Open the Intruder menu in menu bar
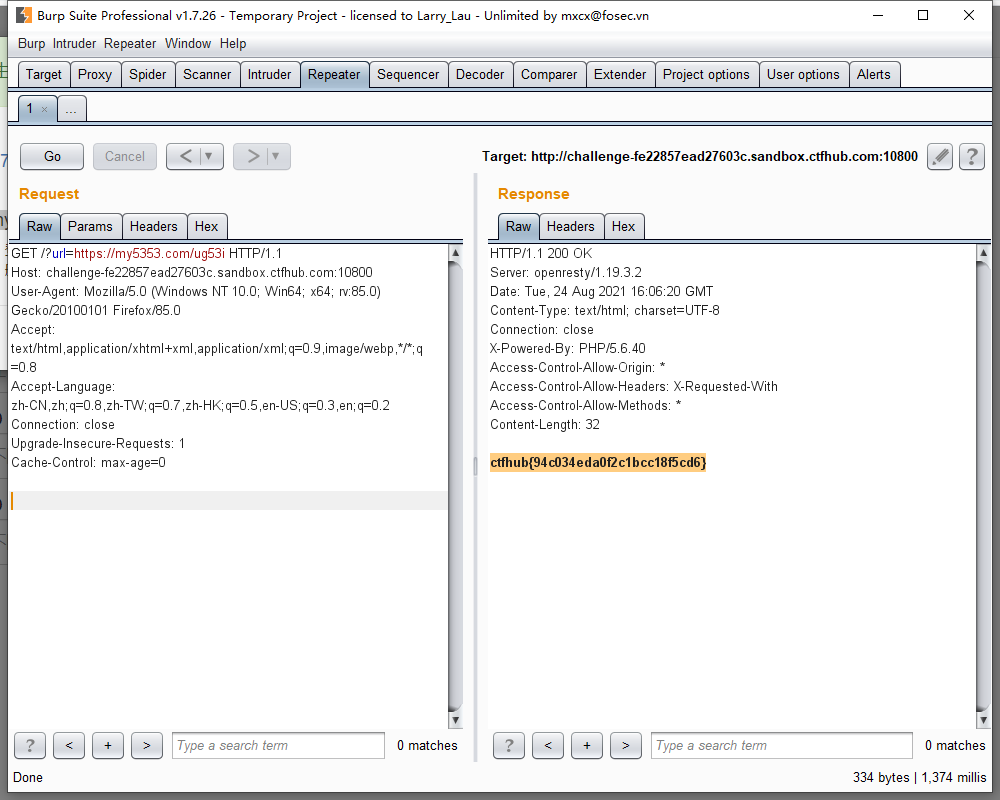1000x800 pixels. pos(74,43)
